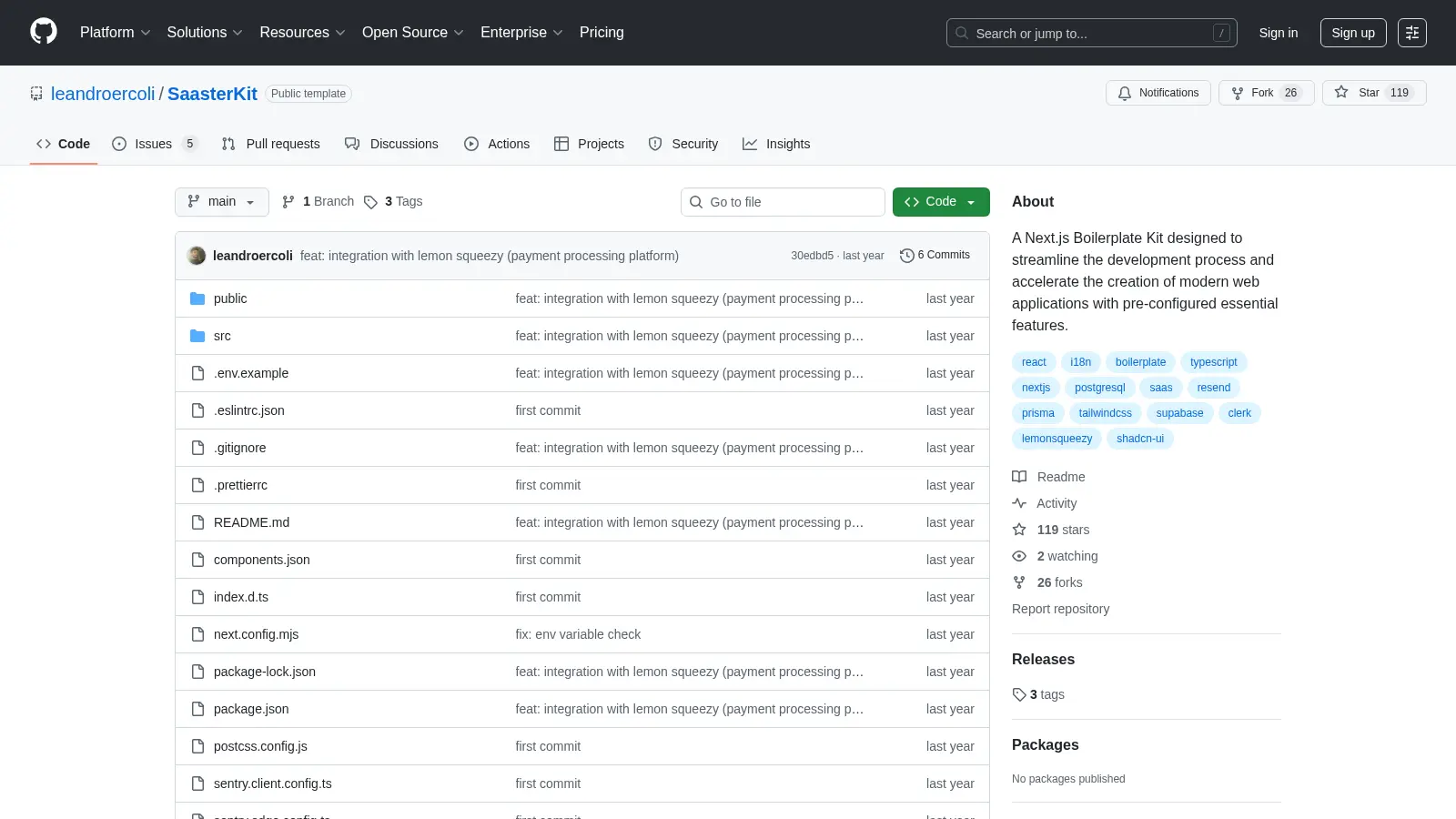Click the Pricing link
The height and width of the screenshot is (819, 1456).
pos(602,33)
